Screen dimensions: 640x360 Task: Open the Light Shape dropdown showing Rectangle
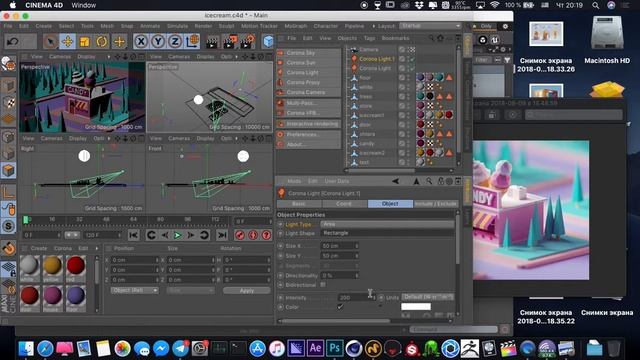(387, 233)
